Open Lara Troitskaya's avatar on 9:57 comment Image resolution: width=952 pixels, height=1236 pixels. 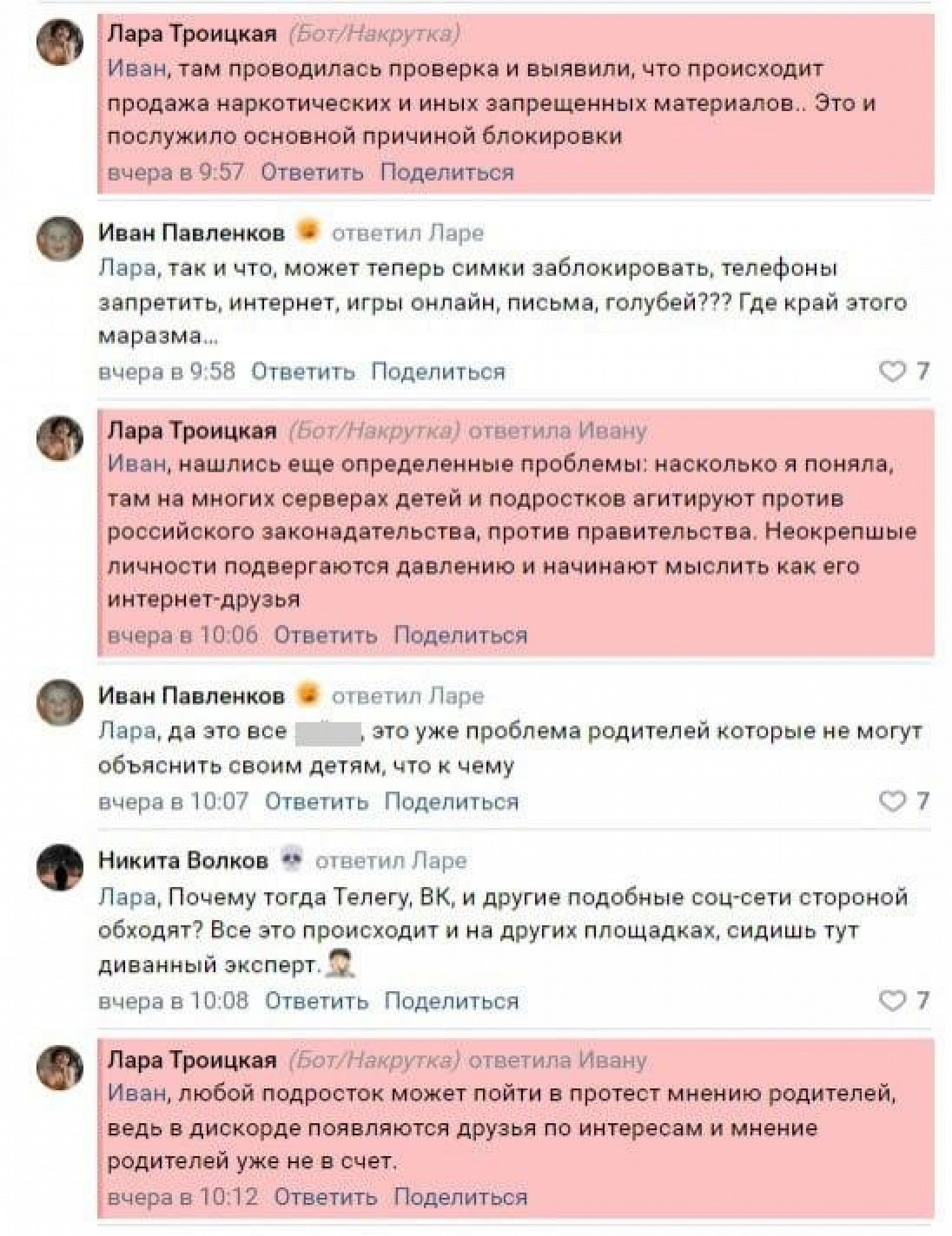coord(60,42)
